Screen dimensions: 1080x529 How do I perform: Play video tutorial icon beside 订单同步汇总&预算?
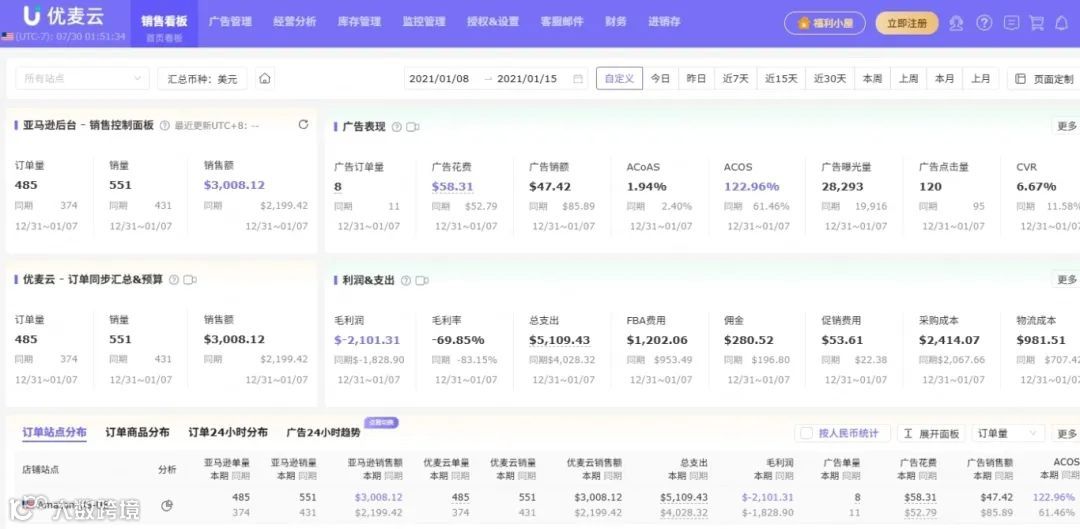pyautogui.click(x=190, y=280)
